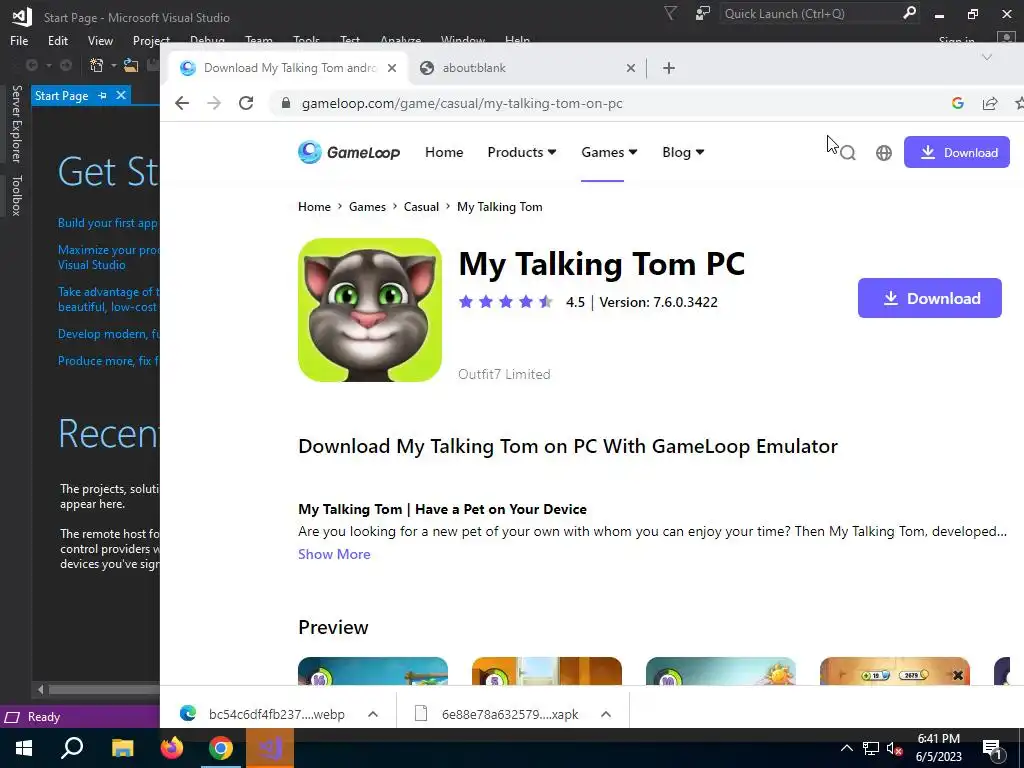Open the Toolbox side tab

[16, 195]
